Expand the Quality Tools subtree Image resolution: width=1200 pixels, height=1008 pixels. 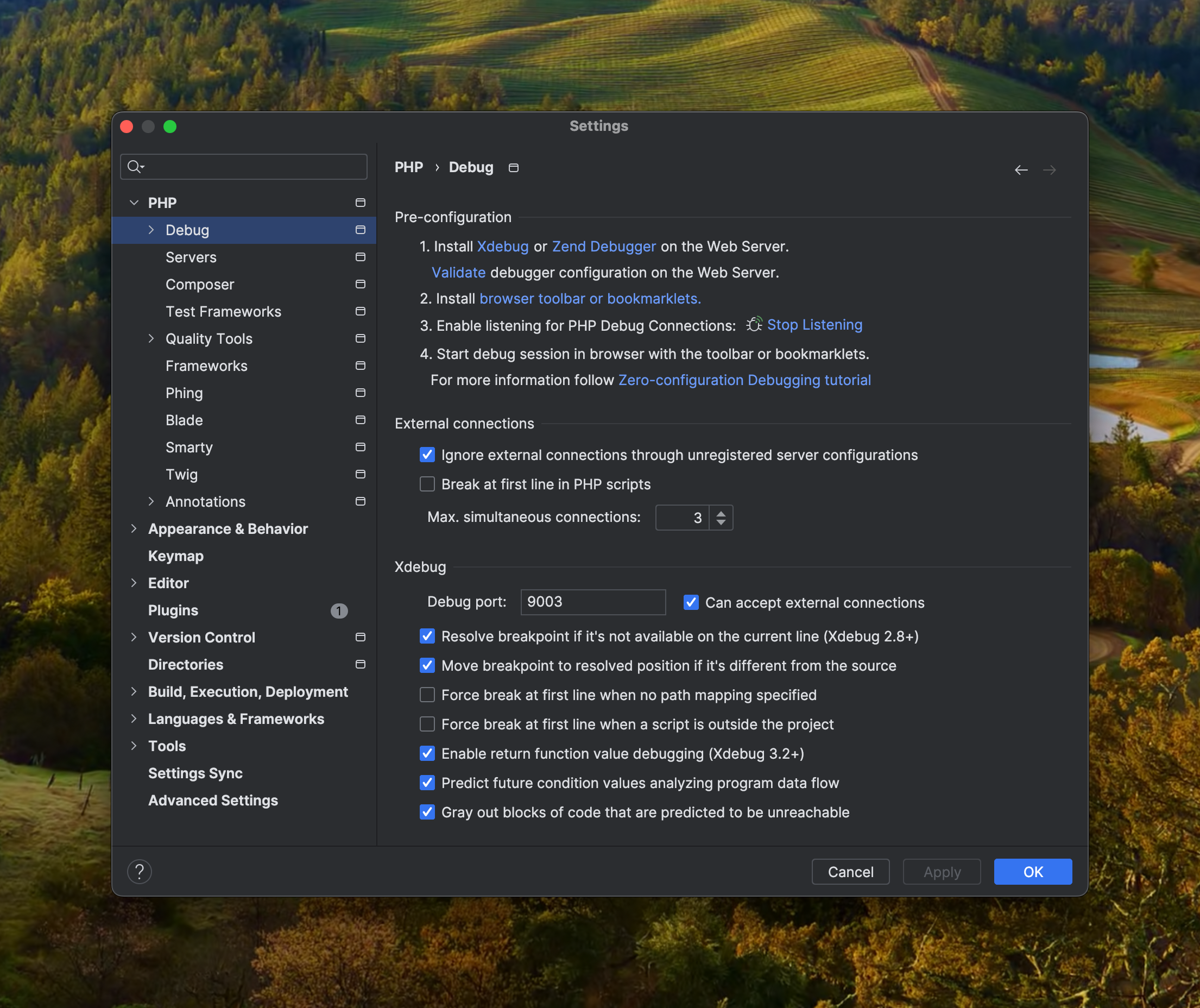point(151,339)
